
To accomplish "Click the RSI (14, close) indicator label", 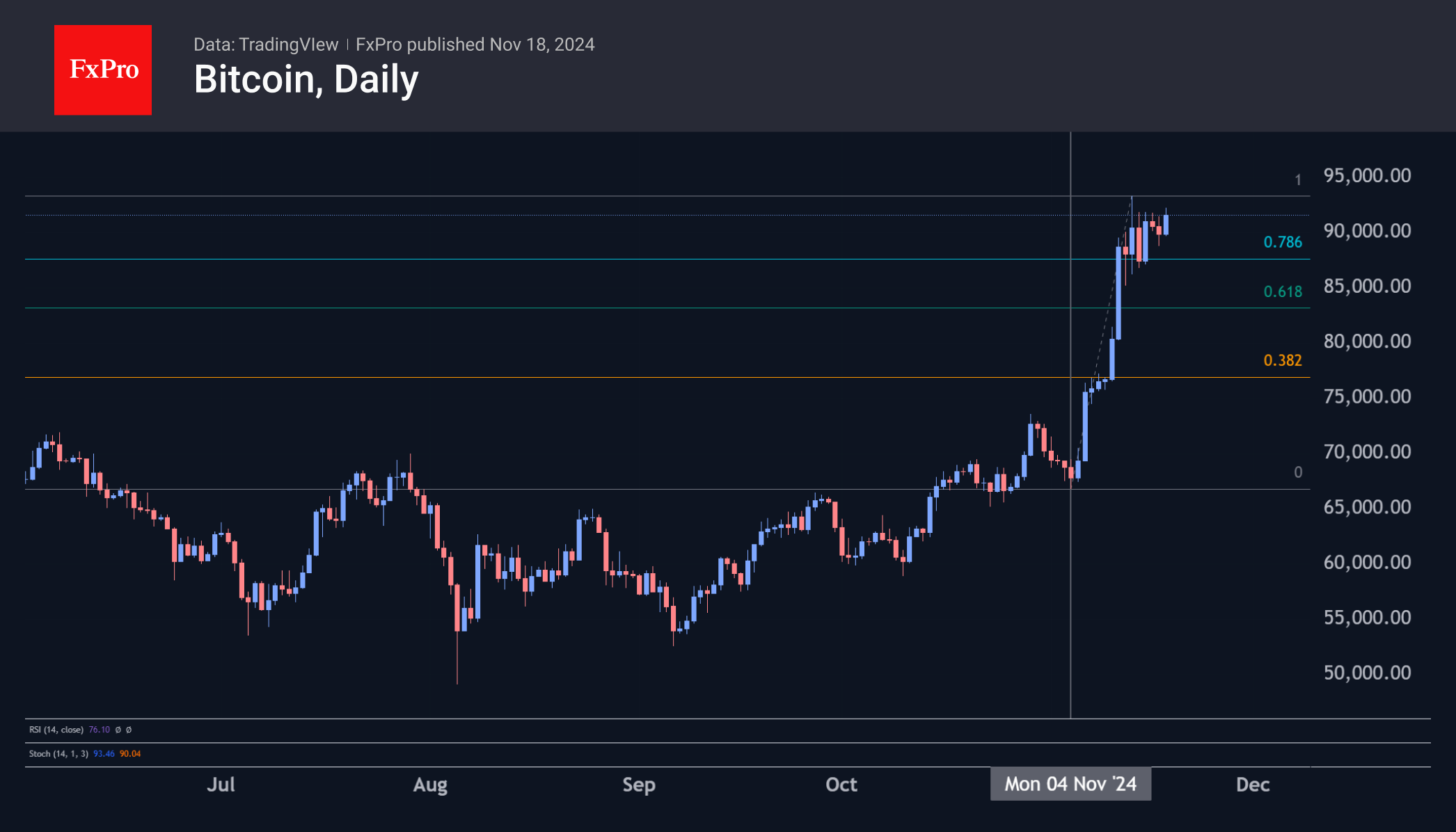I will click(x=56, y=730).
